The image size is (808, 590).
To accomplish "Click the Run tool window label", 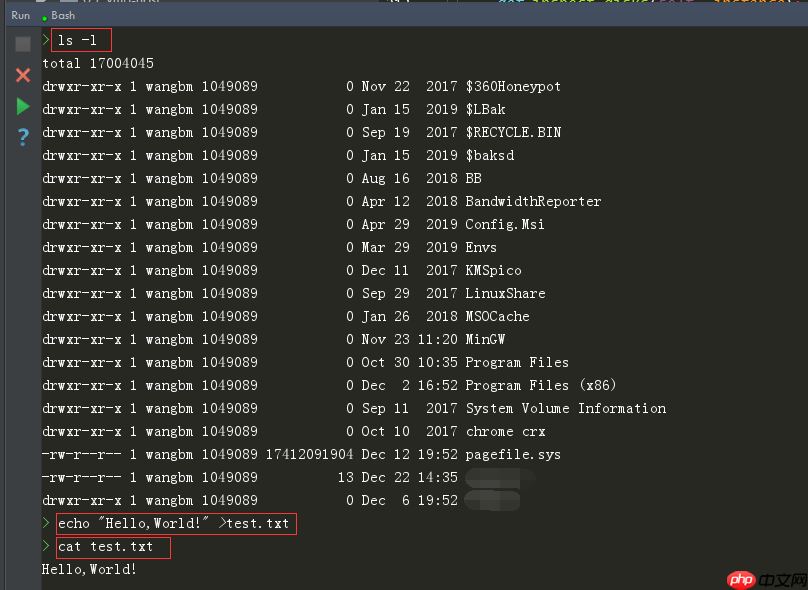I will click(19, 15).
